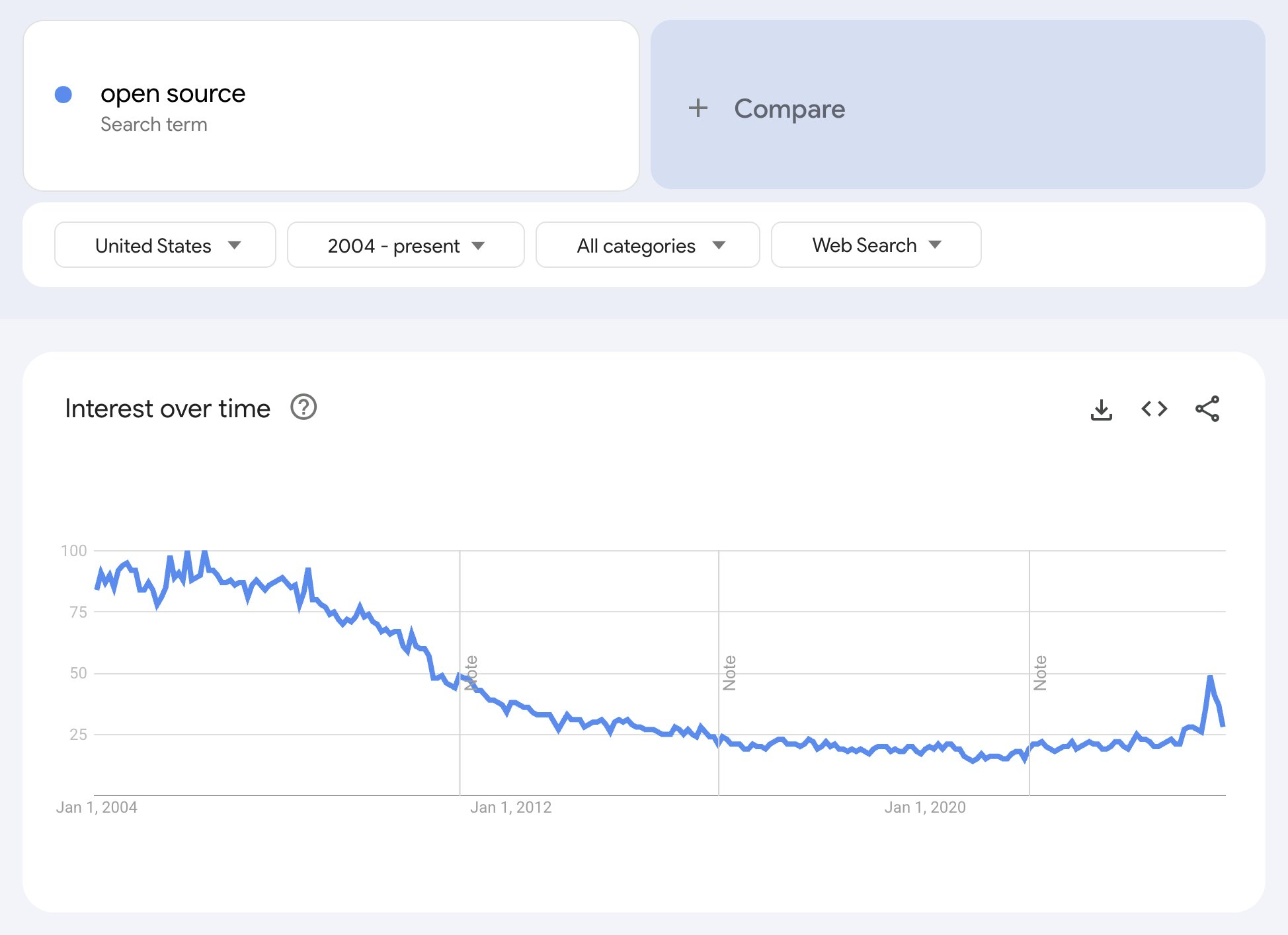Click the Jan 1, 2012 axis label

510,807
